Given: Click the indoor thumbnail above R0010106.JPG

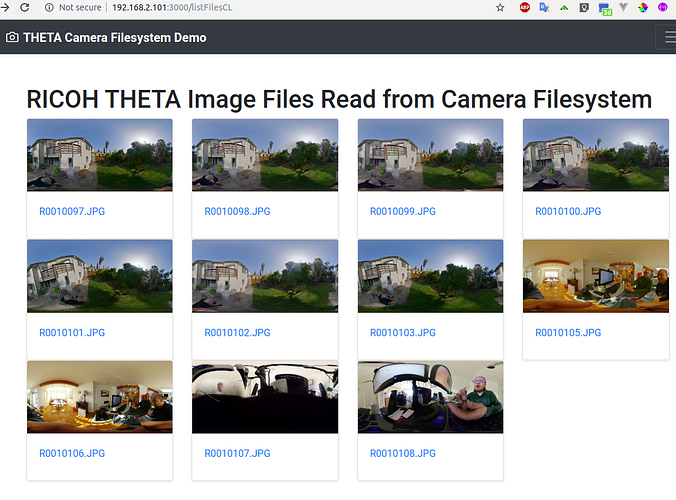Looking at the screenshot, I should (99, 397).
